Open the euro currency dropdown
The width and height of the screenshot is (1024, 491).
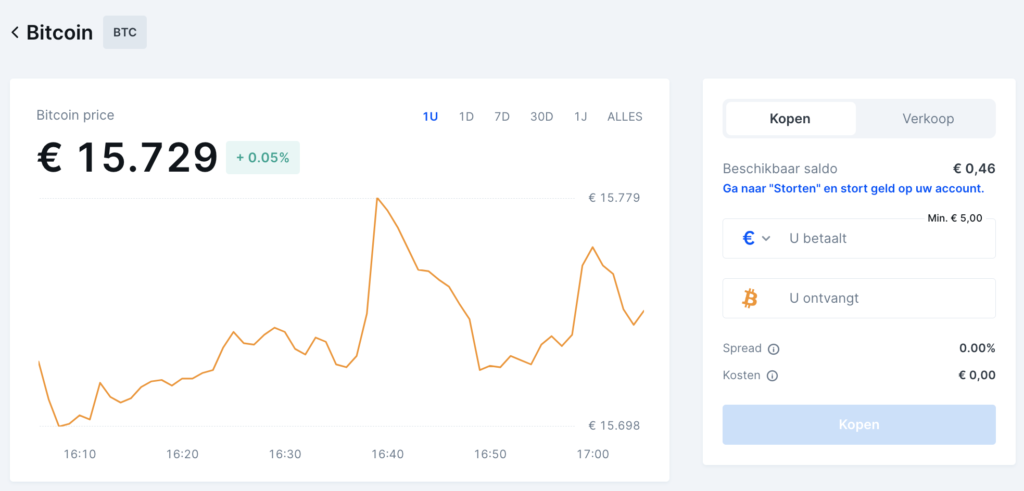click(x=757, y=238)
